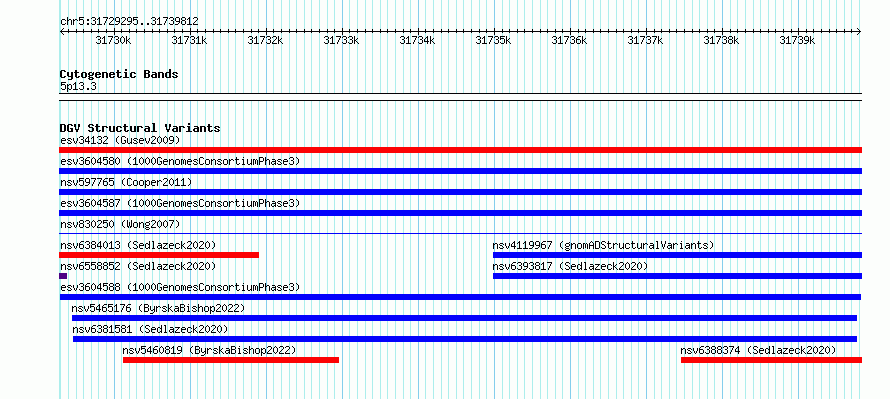This screenshot has height=399, width=890.
Task: Open nsv6393817 (Sedlazeck2020) variant label
Action: click(x=570, y=266)
